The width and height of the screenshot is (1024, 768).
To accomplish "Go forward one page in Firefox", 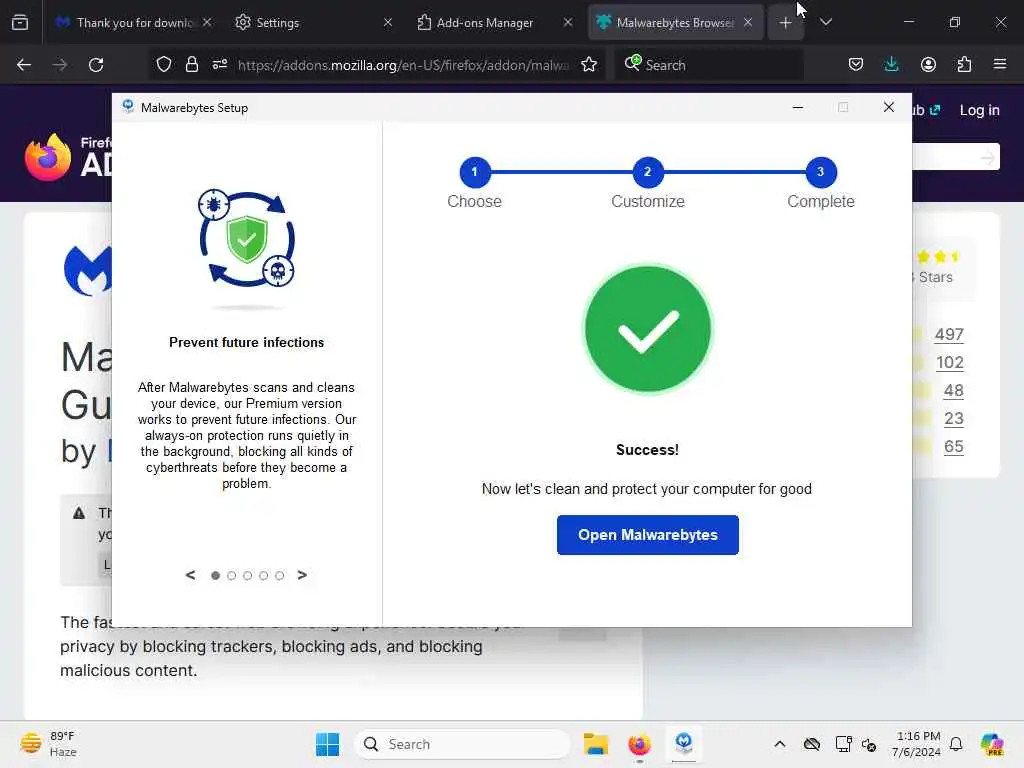I will point(60,65).
